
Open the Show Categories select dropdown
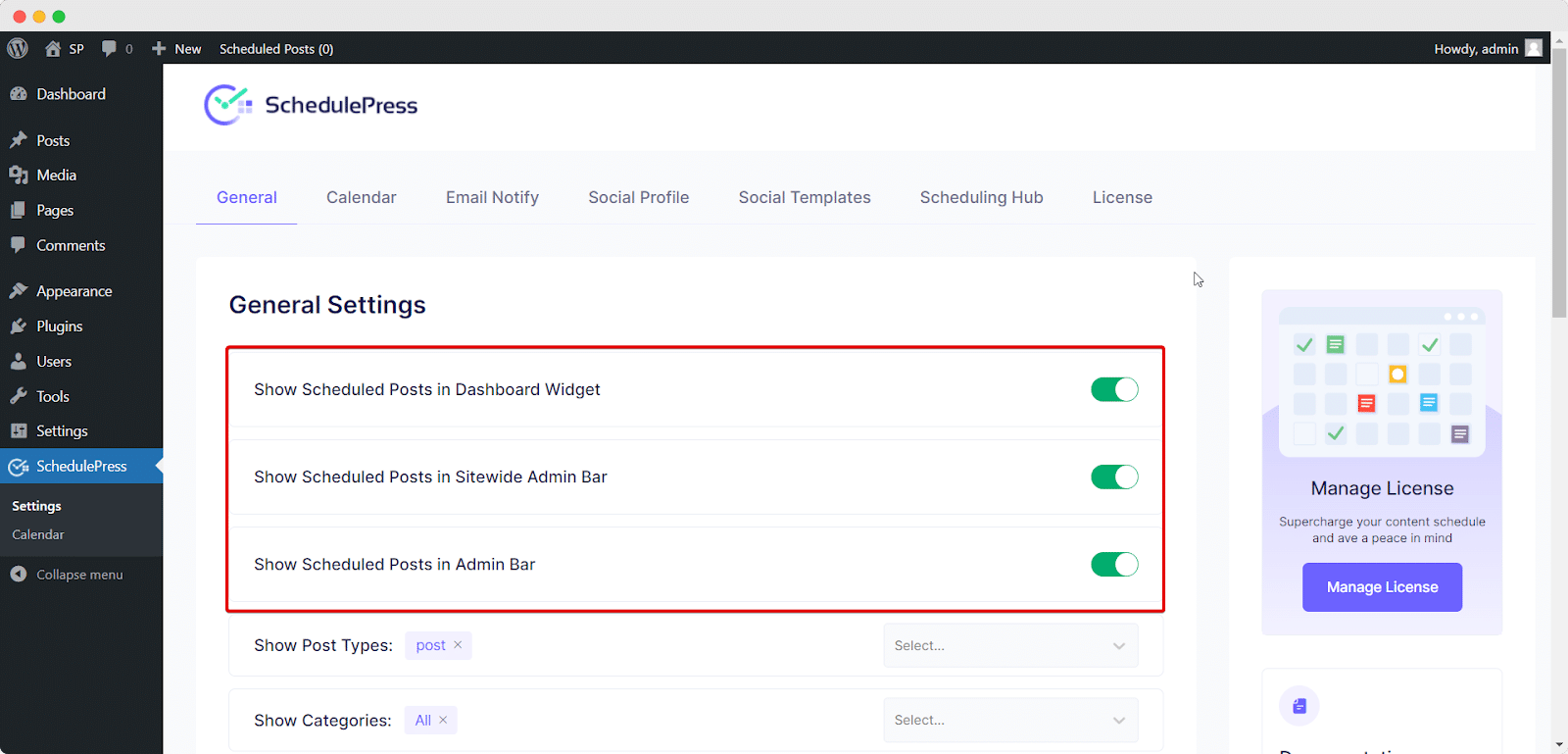1010,720
